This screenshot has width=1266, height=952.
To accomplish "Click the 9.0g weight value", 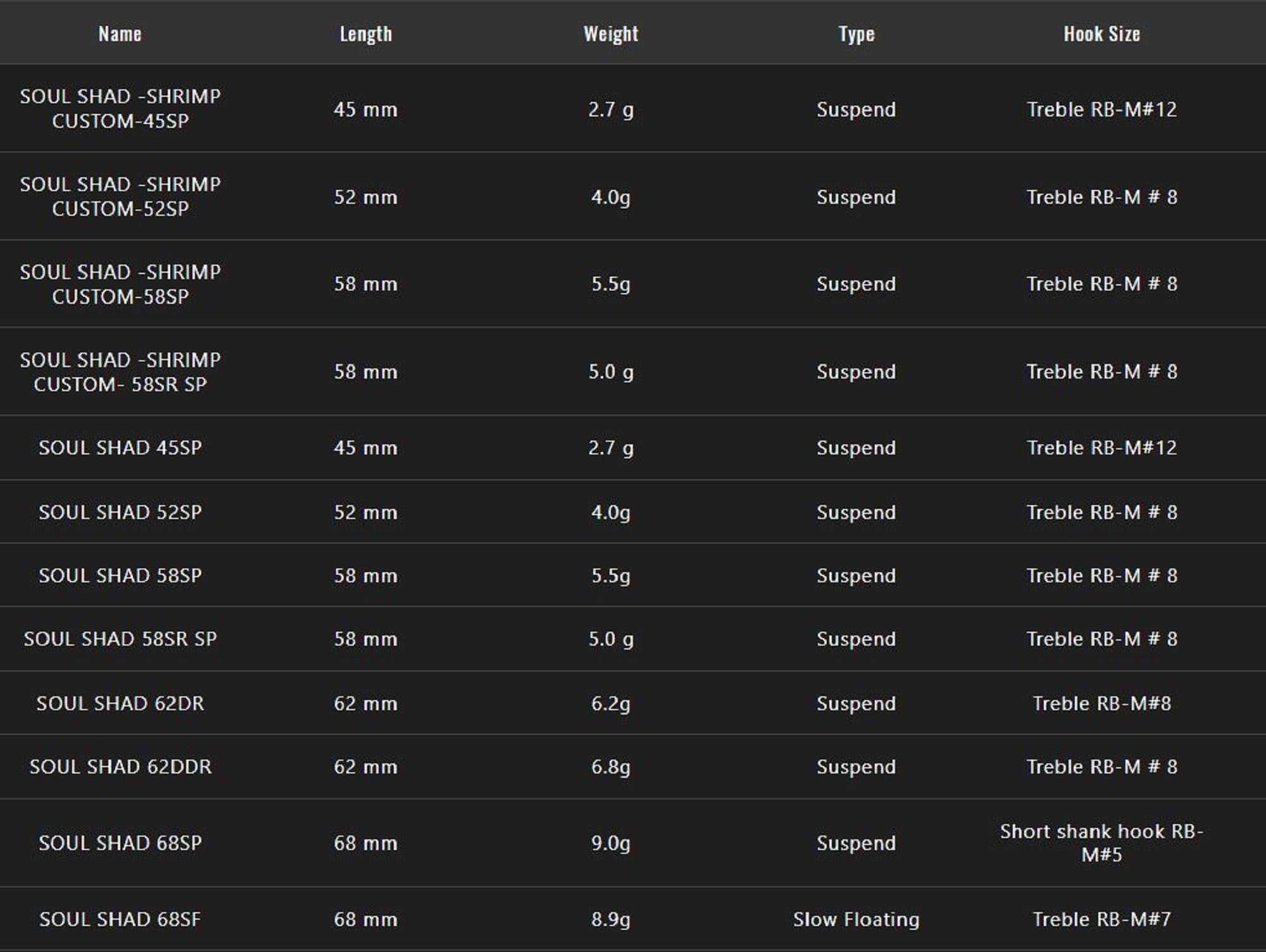I will (x=610, y=842).
